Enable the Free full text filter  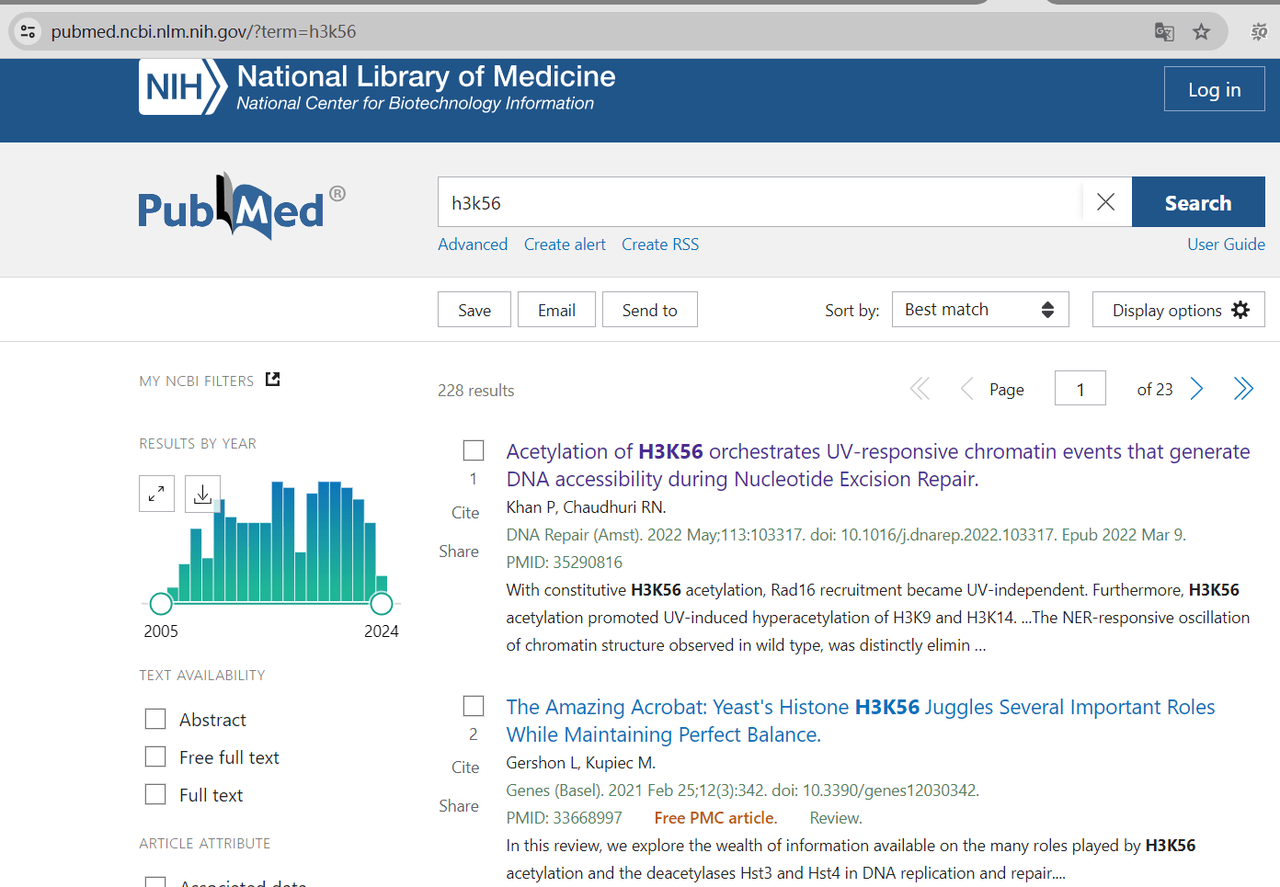[155, 757]
